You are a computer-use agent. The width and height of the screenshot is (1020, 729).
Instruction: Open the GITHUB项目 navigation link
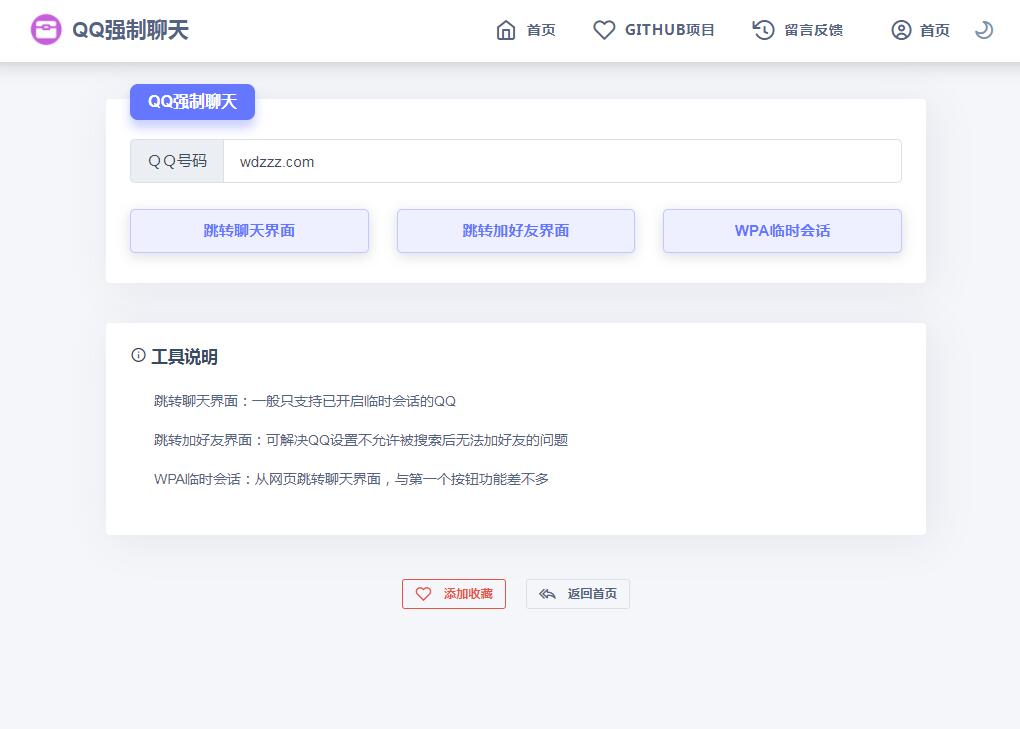point(670,30)
